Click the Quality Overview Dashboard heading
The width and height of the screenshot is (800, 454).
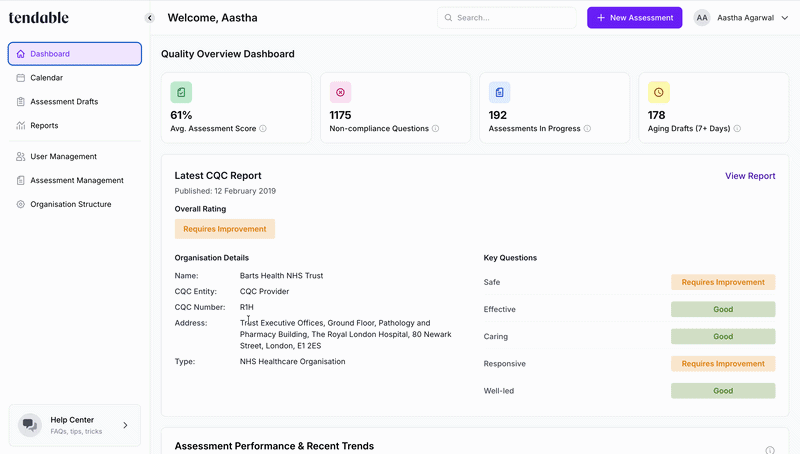228,54
